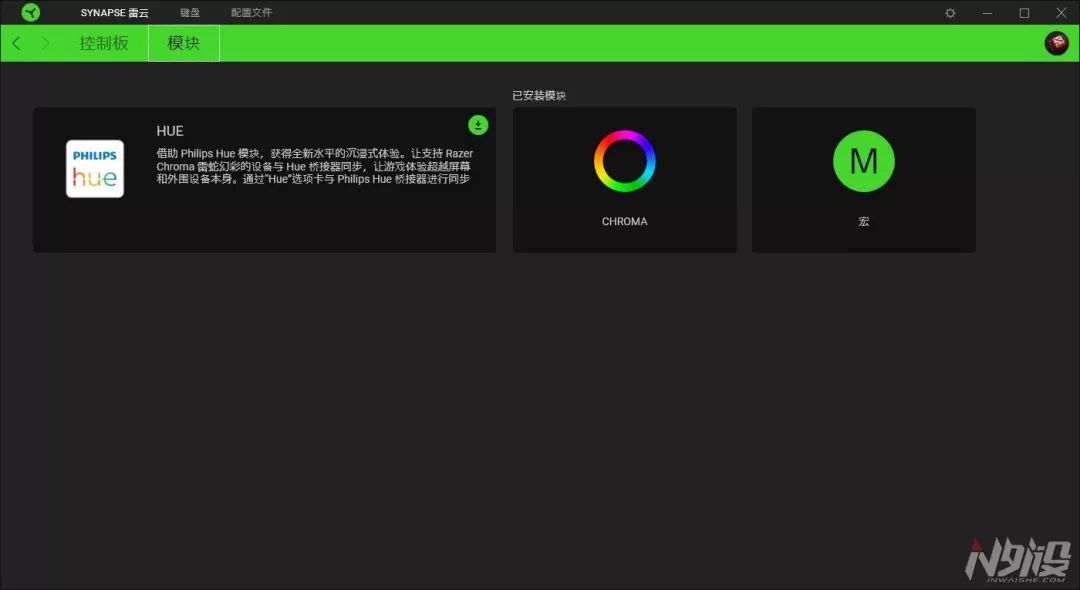Click the Razer logo in the title bar
1080x590 pixels.
tap(29, 13)
